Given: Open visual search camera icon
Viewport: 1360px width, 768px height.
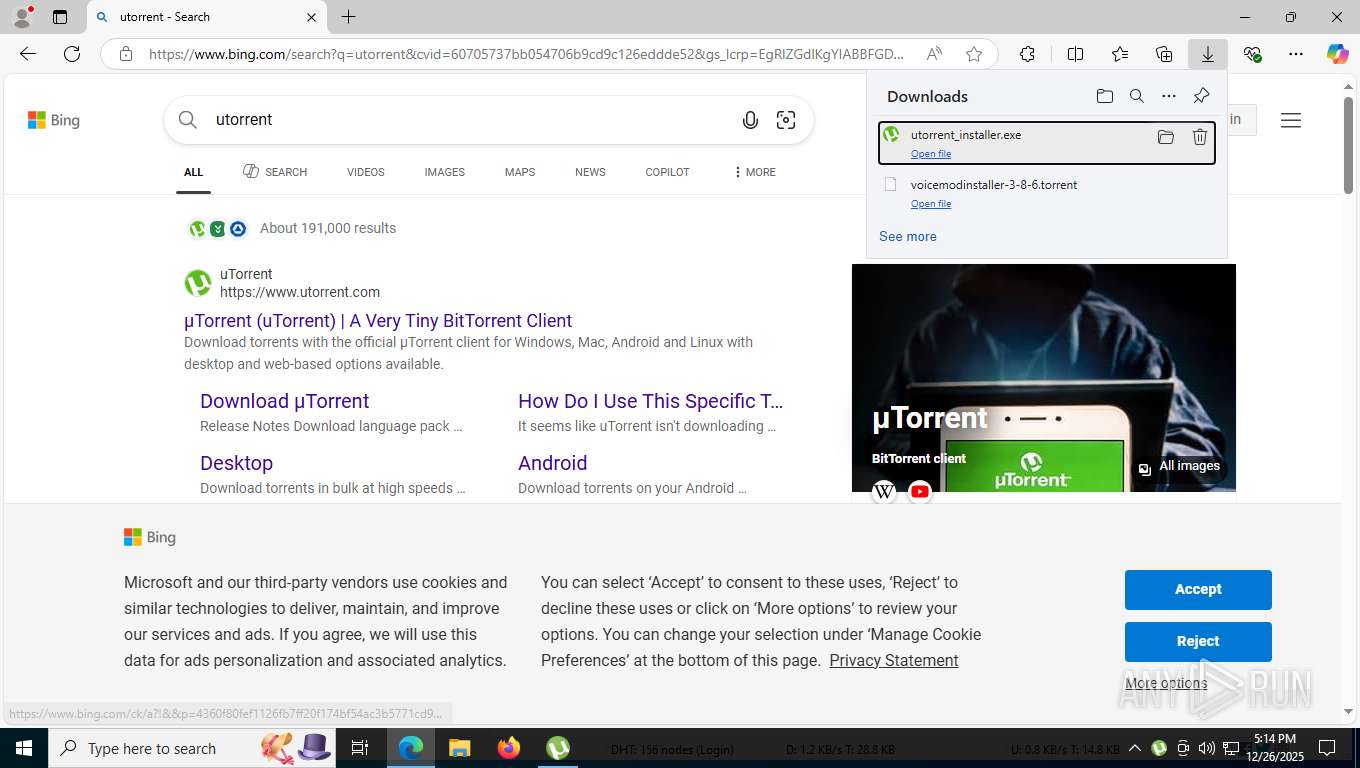Looking at the screenshot, I should (786, 120).
